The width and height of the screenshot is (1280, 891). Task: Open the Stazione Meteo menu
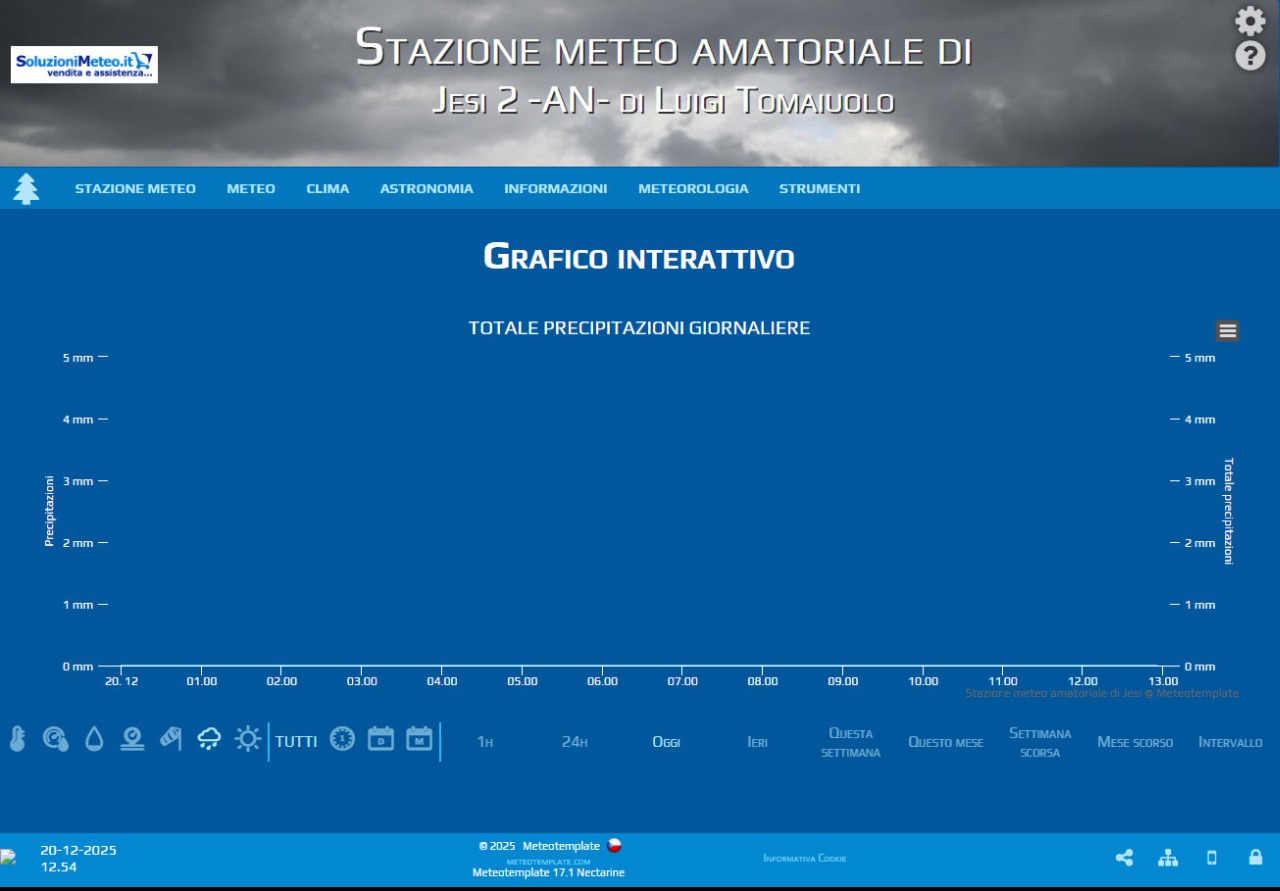coord(135,189)
